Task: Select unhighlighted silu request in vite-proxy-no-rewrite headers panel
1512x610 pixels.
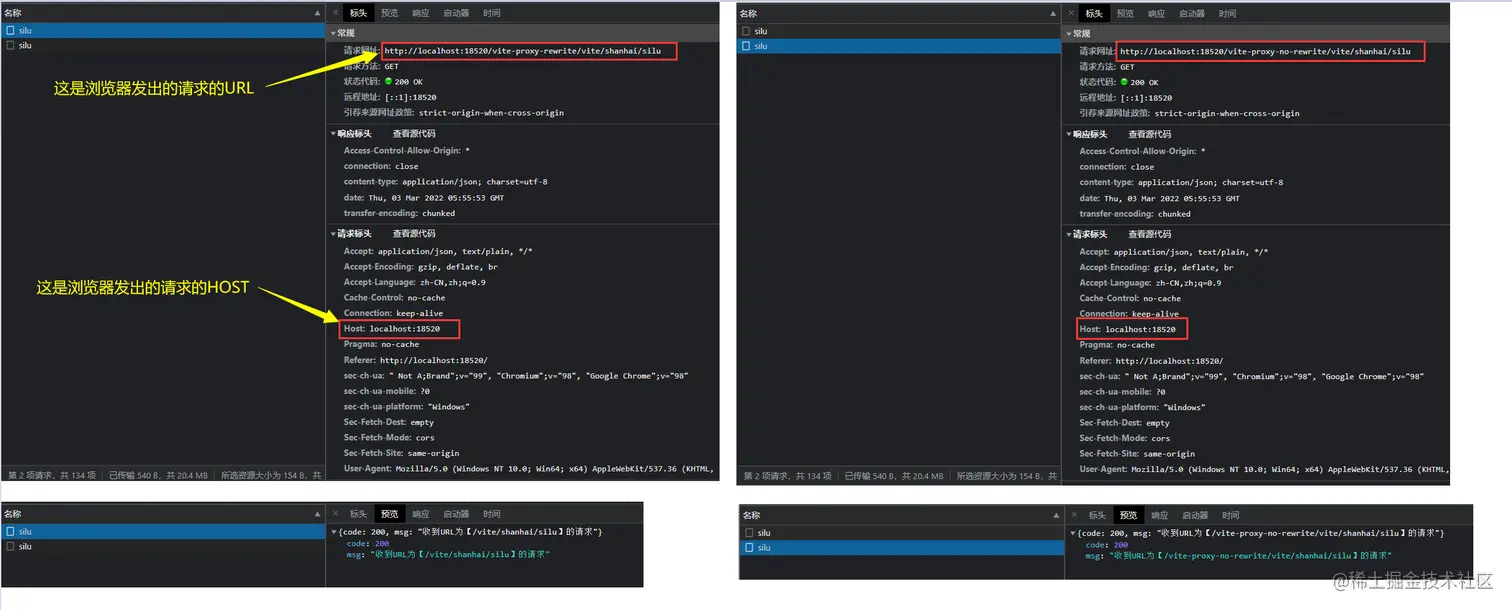Action: tap(899, 31)
